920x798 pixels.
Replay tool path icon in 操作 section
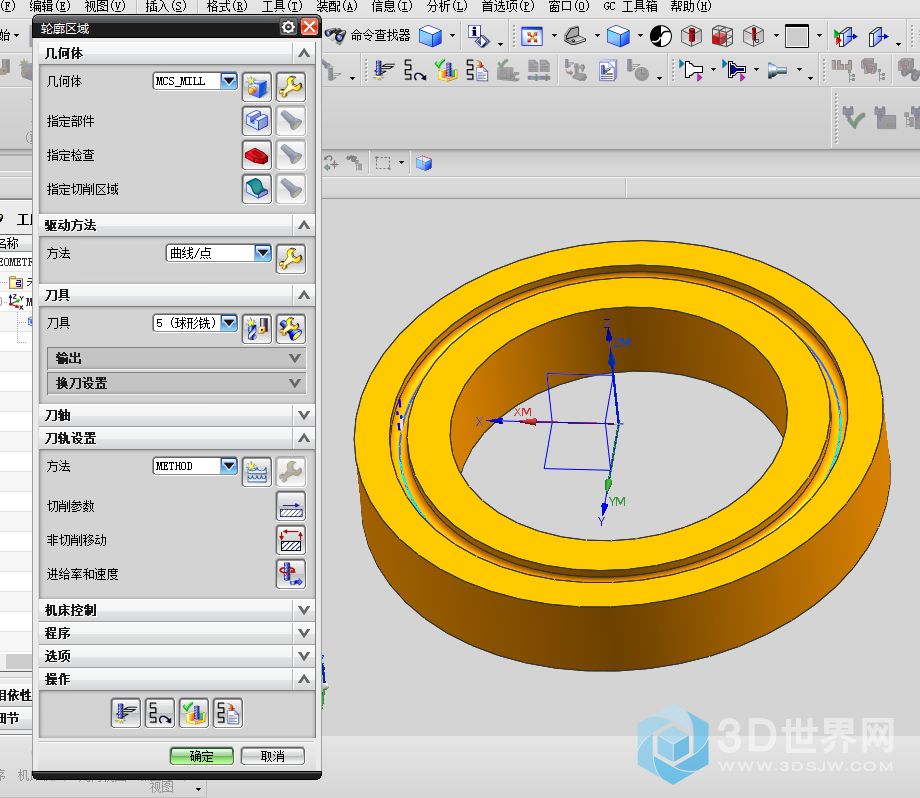160,713
